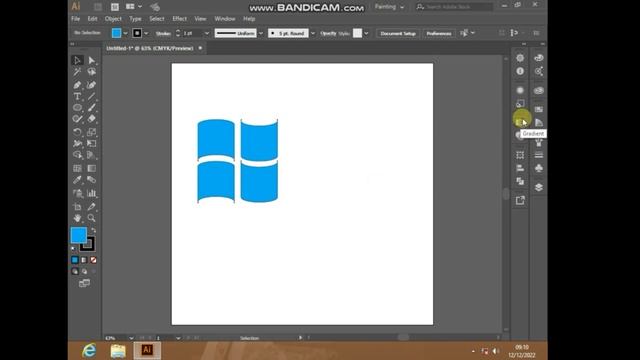Select the Untitled-1 document tab
Viewport: 640px width, 360px height.
click(x=150, y=48)
